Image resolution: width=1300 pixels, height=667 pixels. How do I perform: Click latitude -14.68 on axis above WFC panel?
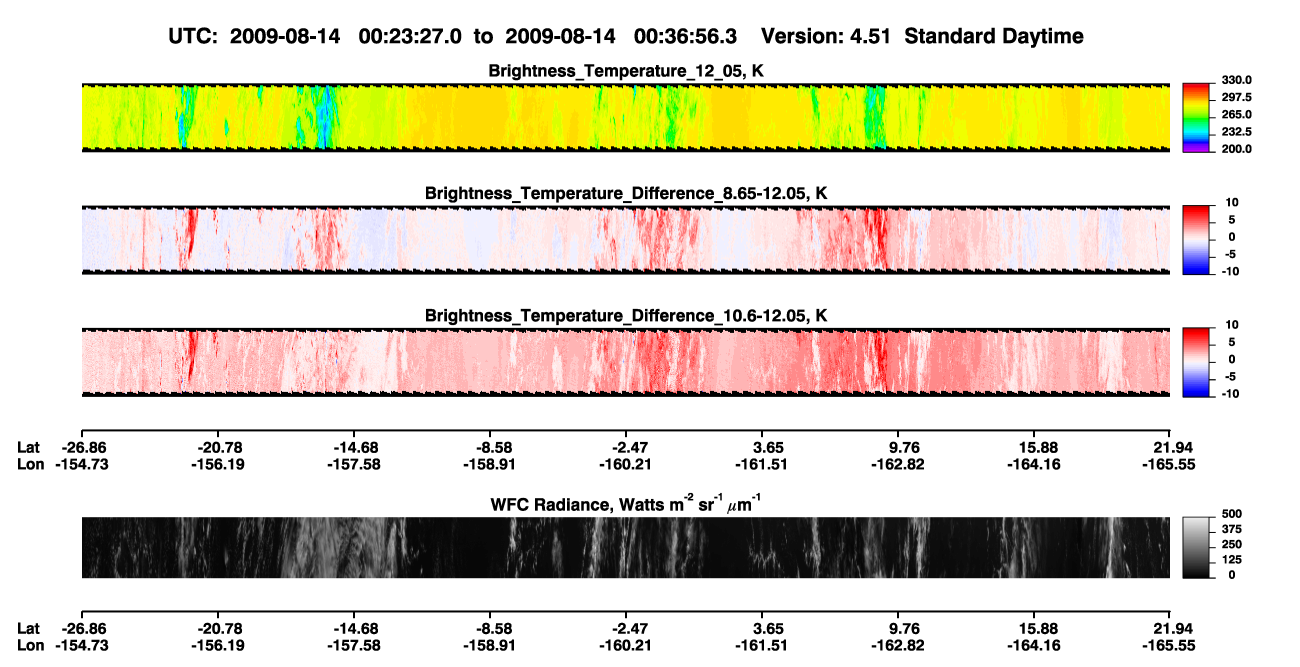pyautogui.click(x=354, y=447)
